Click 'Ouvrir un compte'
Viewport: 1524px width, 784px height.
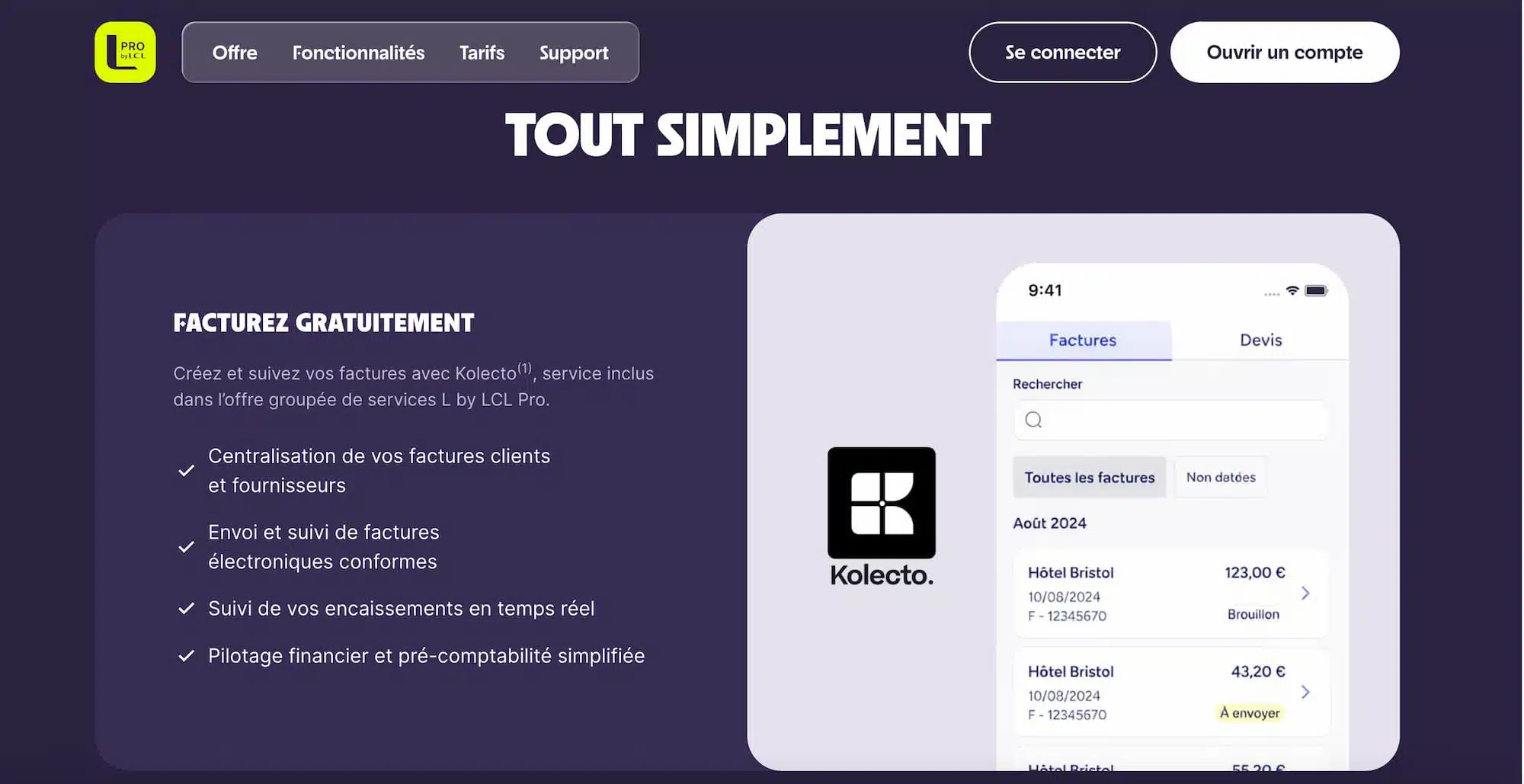(1284, 52)
